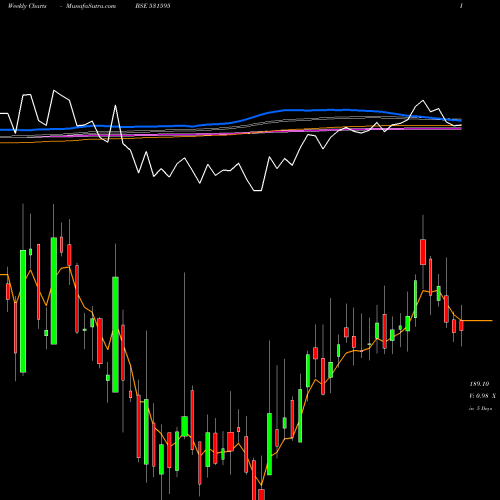Click the '169.10' price value
The height and width of the screenshot is (500, 500).
pos(479,384)
